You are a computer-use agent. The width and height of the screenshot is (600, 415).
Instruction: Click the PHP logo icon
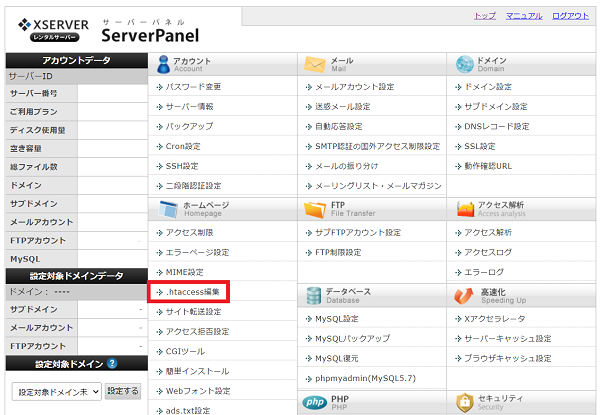click(x=315, y=402)
